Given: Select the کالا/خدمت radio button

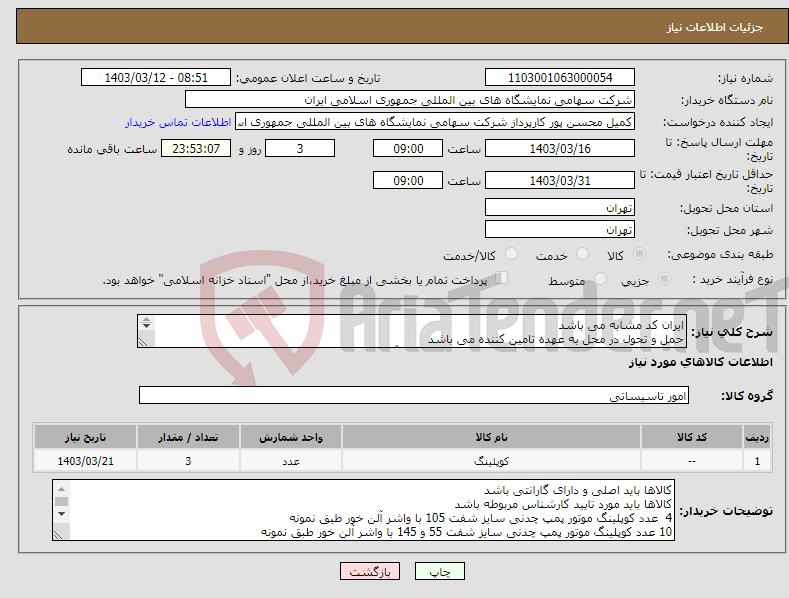Looking at the screenshot, I should pyautogui.click(x=511, y=254).
